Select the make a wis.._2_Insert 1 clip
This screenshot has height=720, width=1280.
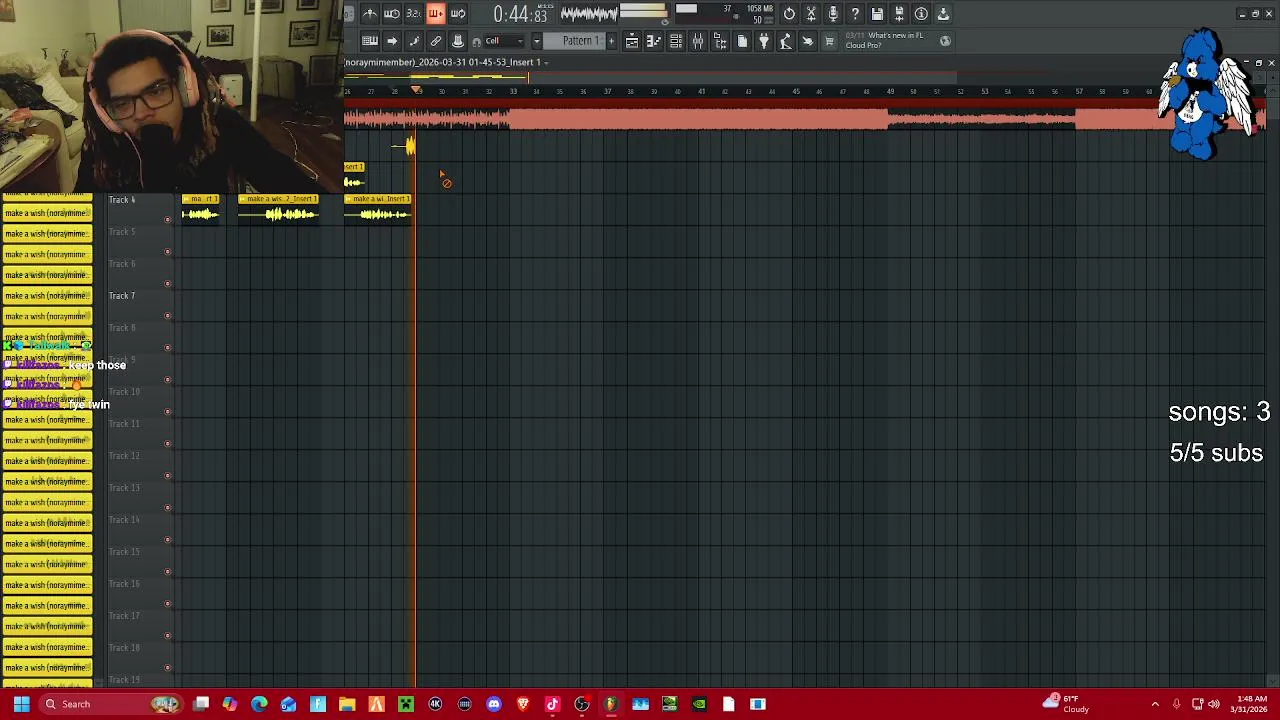tap(279, 208)
